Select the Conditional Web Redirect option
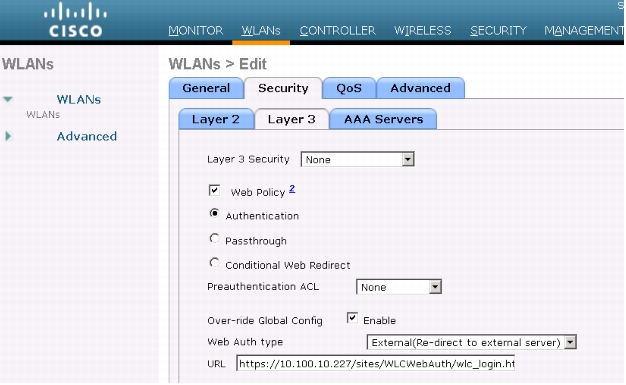This screenshot has width=626, height=385. pyautogui.click(x=214, y=262)
